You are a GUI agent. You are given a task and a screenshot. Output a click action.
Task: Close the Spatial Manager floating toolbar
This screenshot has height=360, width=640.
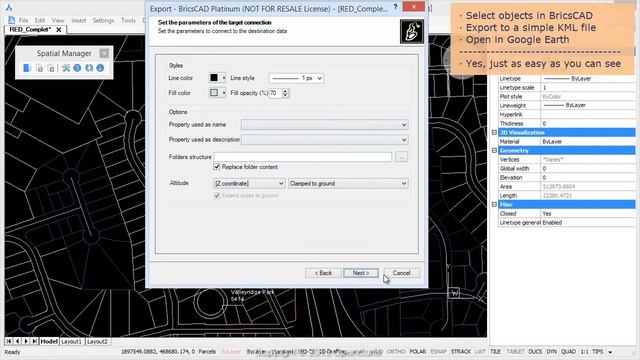104,53
